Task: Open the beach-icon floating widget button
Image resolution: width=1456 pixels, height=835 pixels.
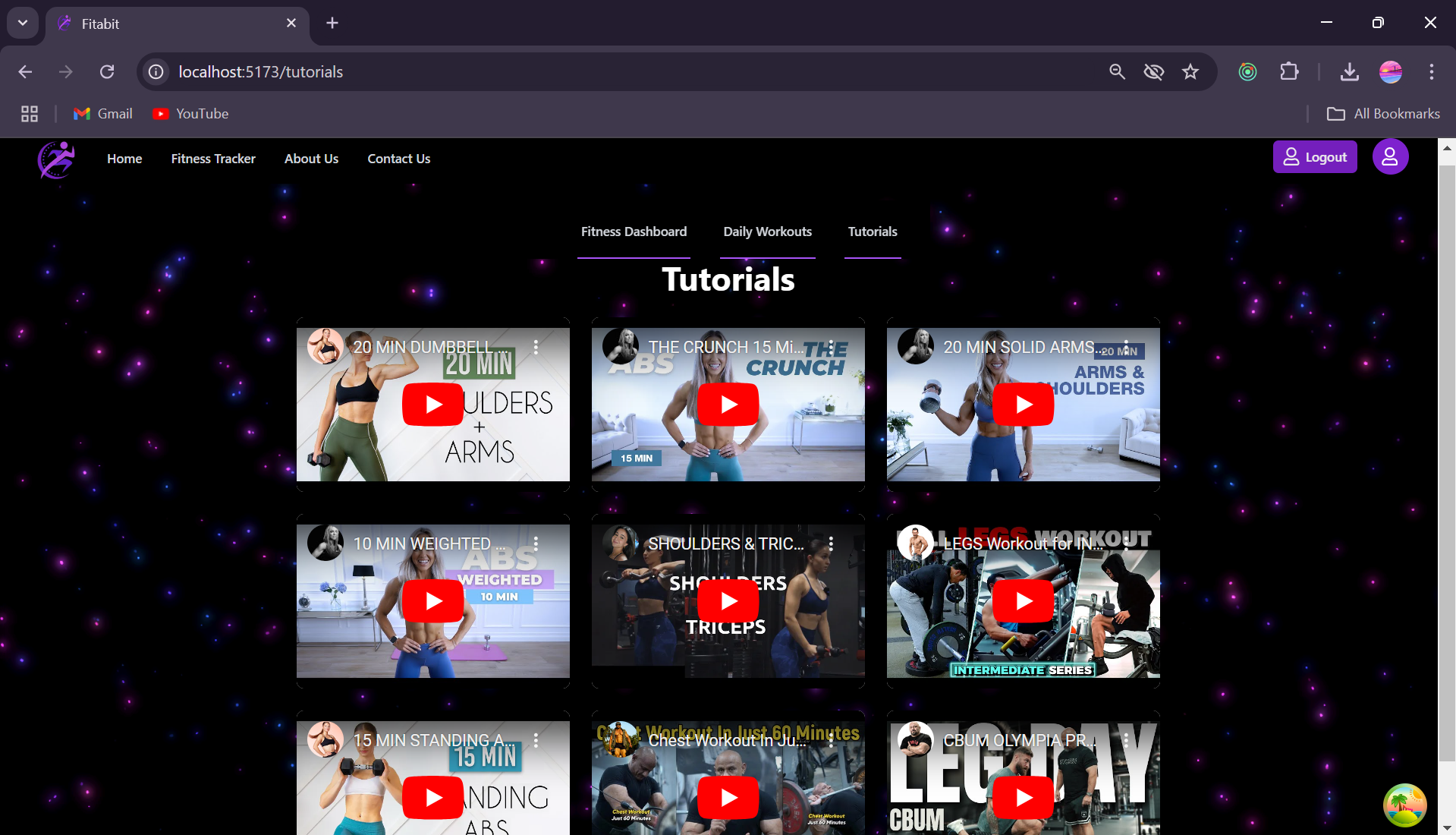Action: point(1404,805)
